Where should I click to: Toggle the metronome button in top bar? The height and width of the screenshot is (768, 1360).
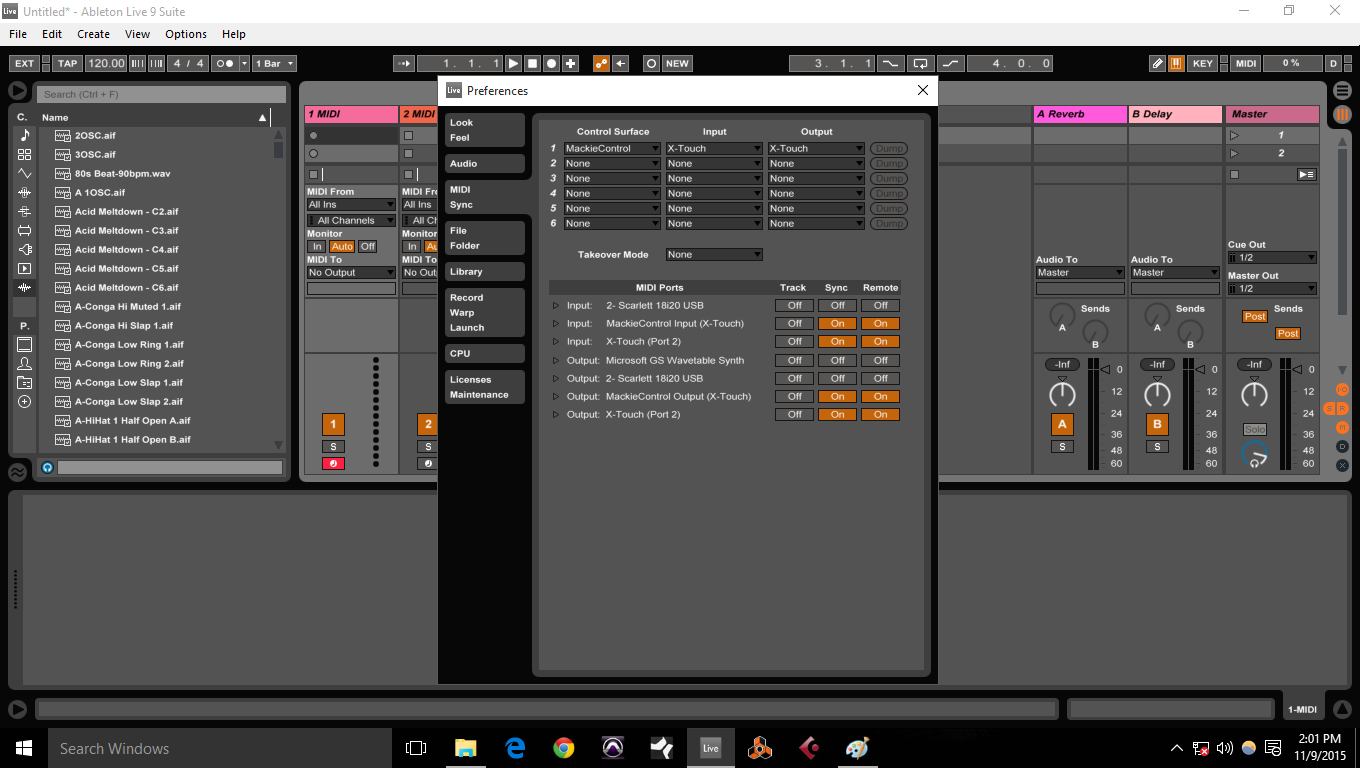pyautogui.click(x=223, y=63)
